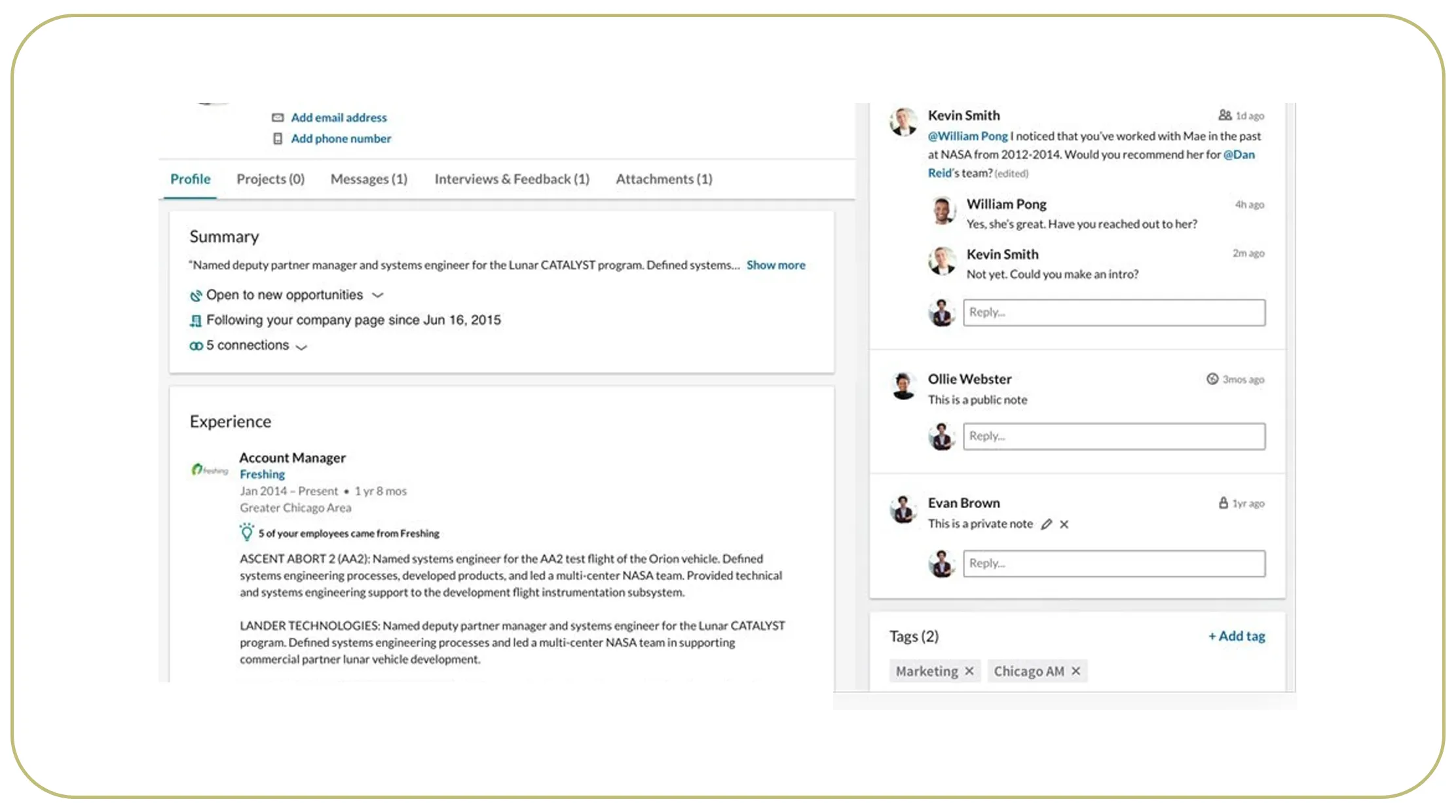
Task: Expand the 5 connections chevron
Action: 301,346
